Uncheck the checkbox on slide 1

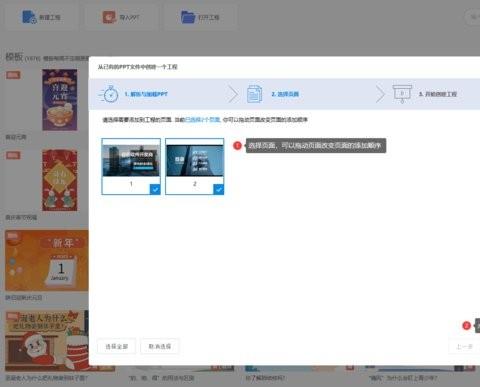pos(155,189)
